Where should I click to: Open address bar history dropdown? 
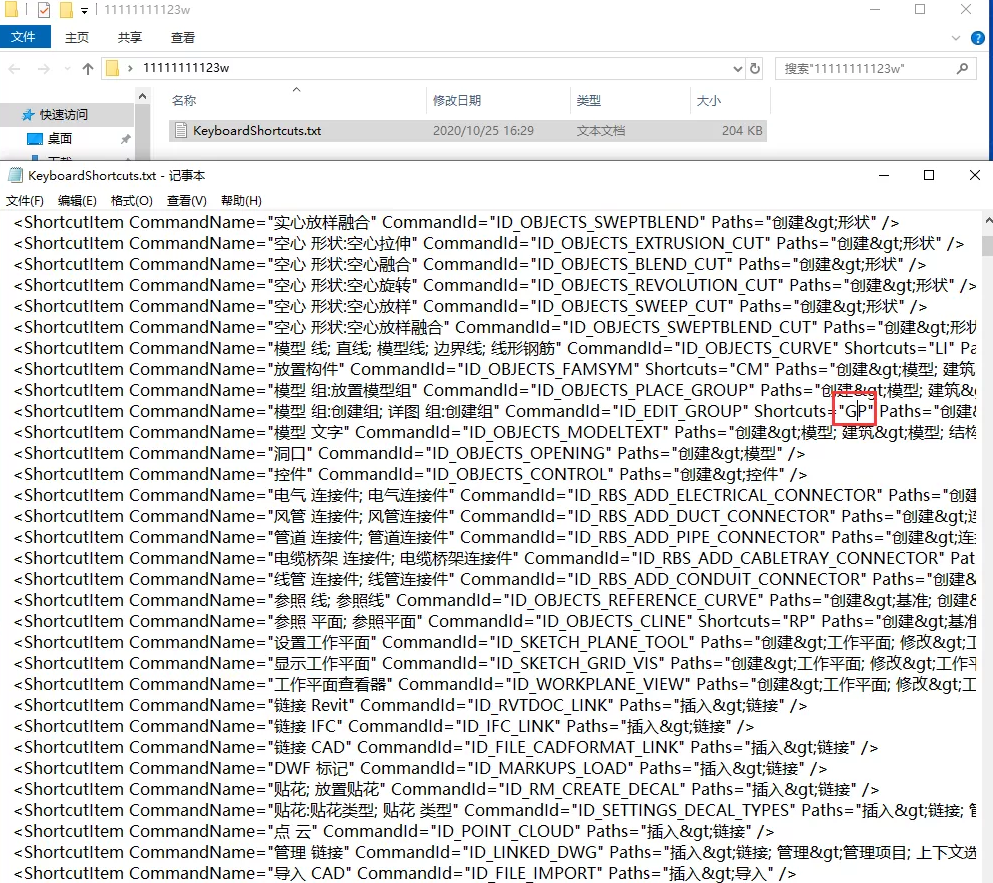737,68
